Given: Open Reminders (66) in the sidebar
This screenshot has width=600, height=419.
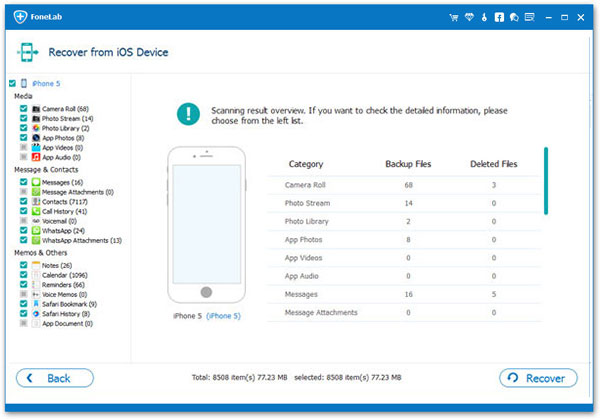Looking at the screenshot, I should tap(63, 285).
